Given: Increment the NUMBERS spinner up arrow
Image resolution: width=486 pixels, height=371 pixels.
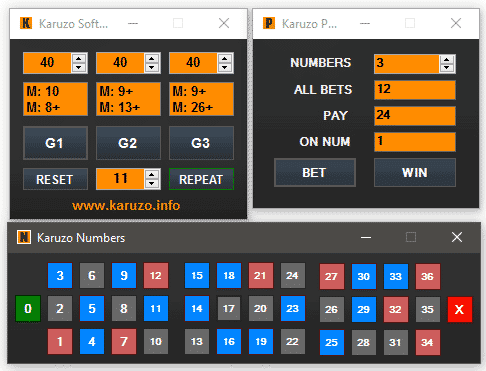Looking at the screenshot, I should pyautogui.click(x=447, y=60).
